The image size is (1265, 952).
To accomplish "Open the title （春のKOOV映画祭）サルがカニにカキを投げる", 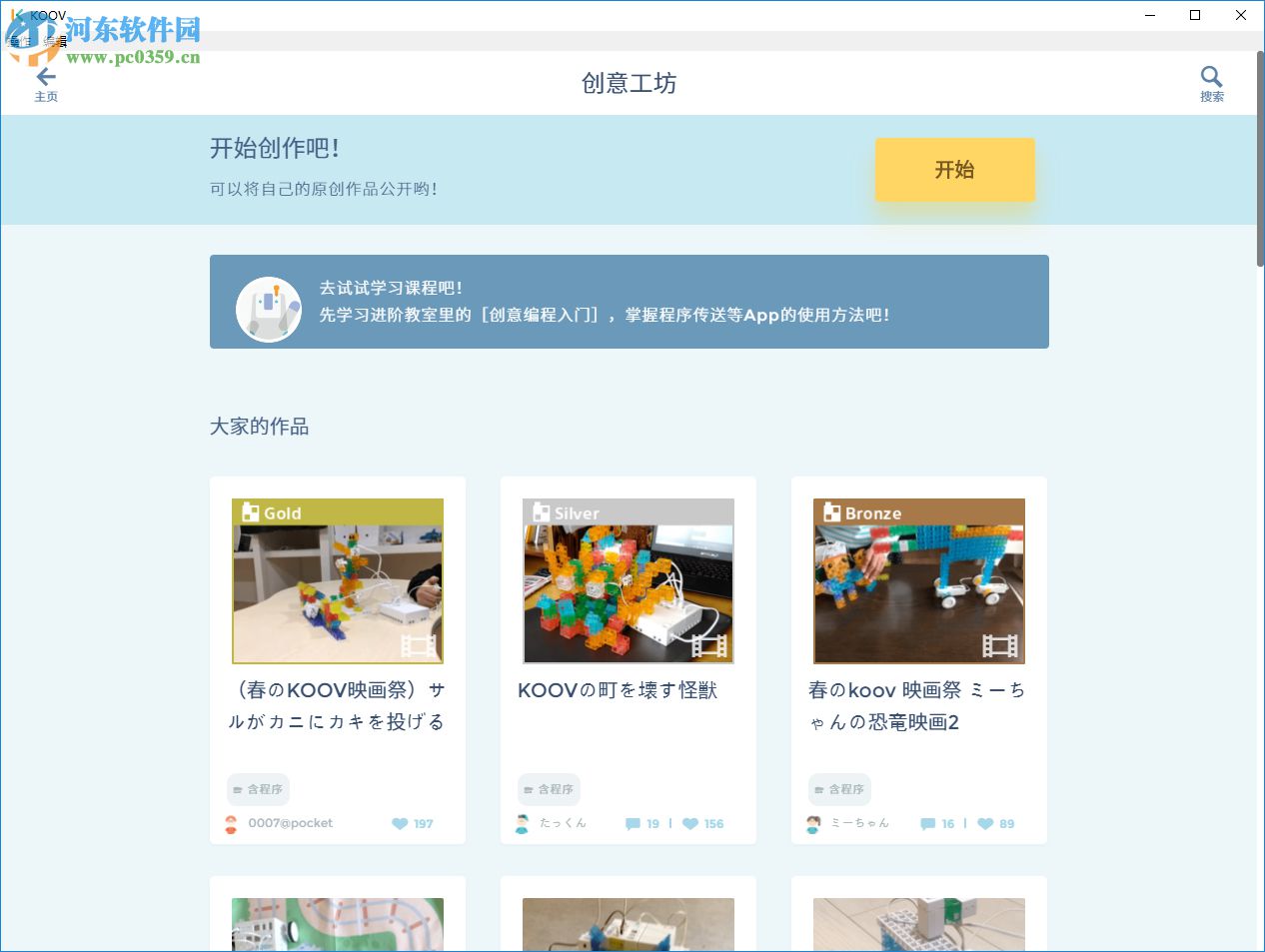I will click(x=338, y=705).
